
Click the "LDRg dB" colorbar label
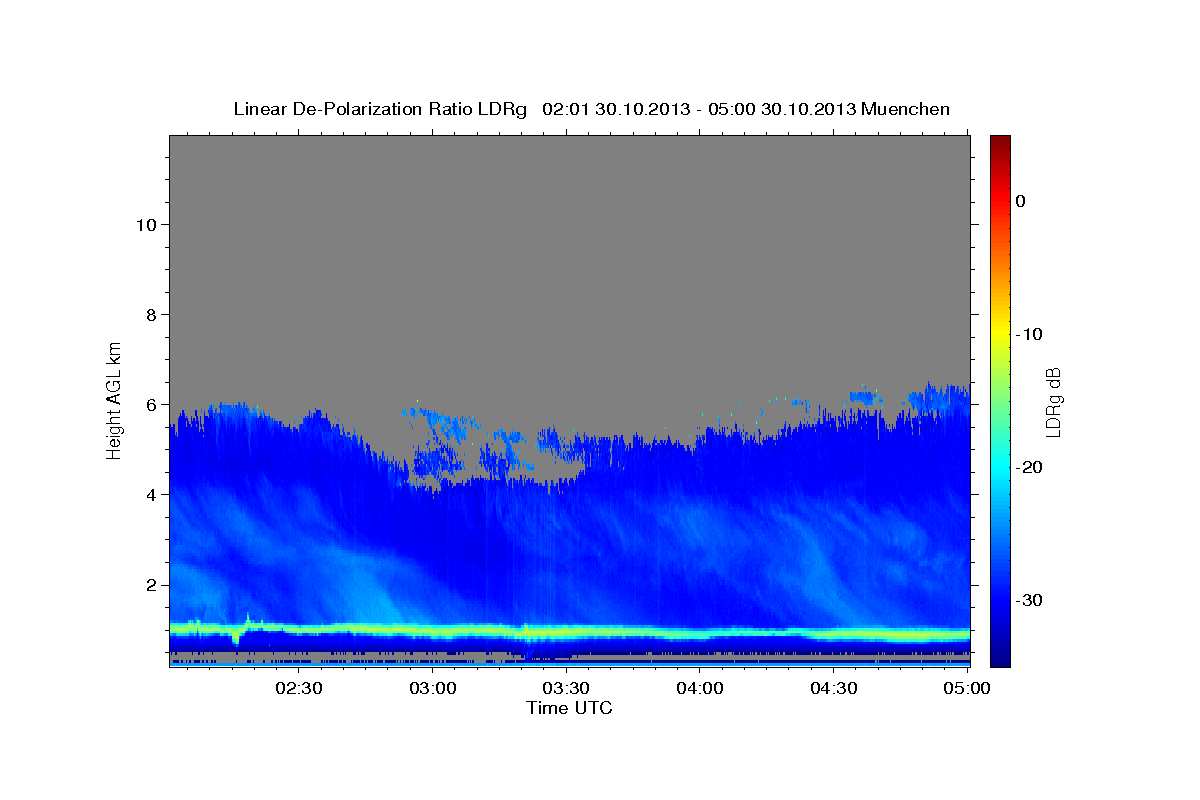(1053, 401)
